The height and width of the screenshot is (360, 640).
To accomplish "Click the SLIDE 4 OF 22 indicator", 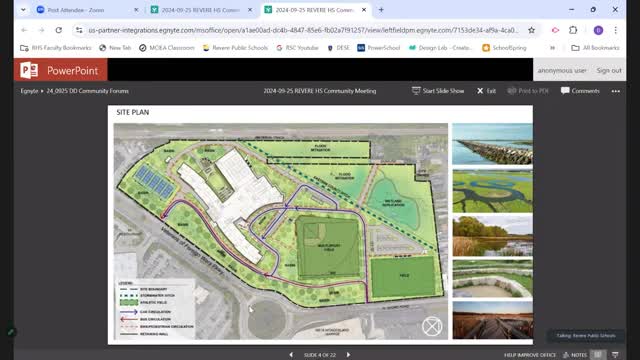I will (x=320, y=355).
